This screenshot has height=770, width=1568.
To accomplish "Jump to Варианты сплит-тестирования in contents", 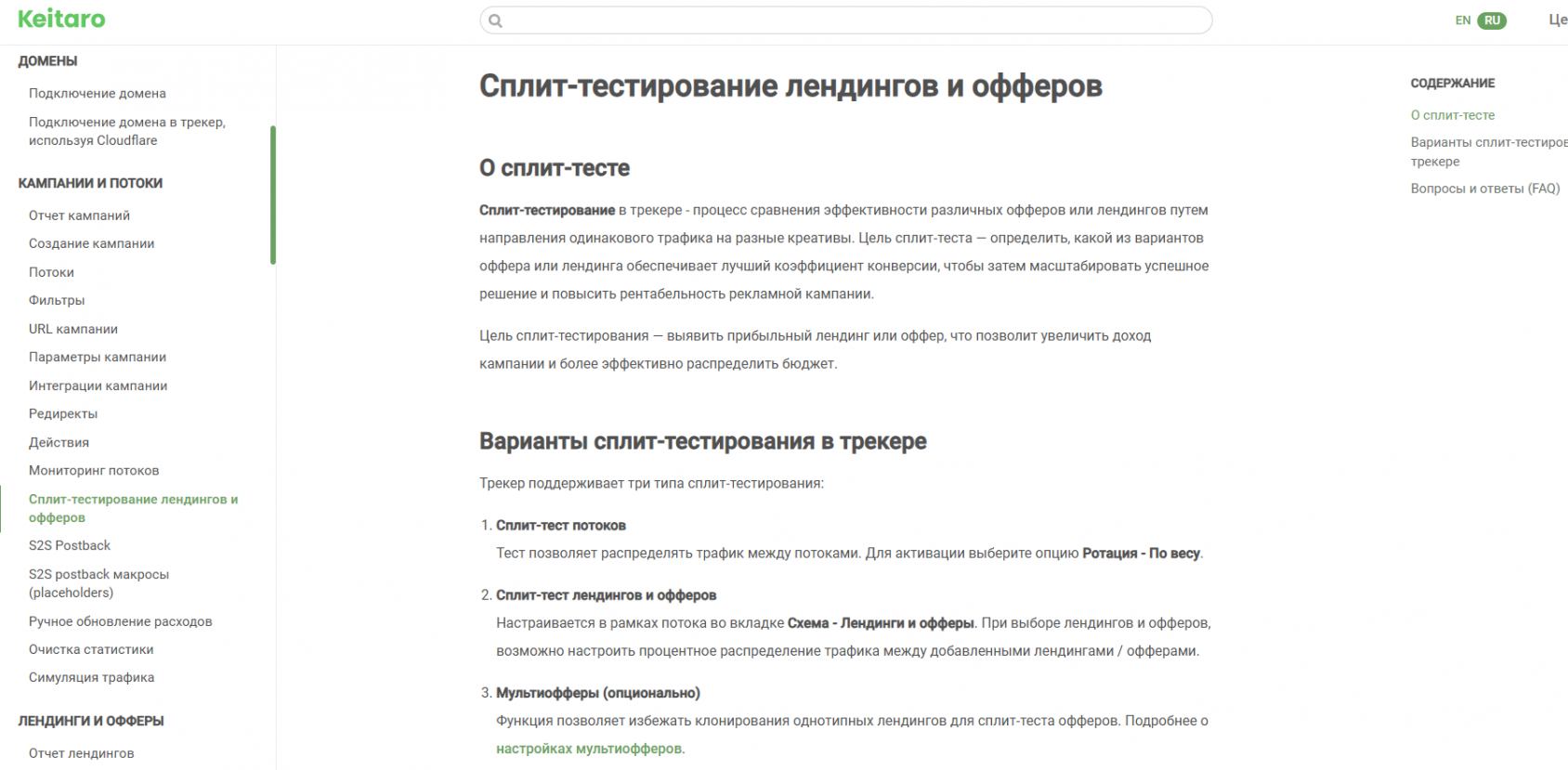I will 1489,151.
